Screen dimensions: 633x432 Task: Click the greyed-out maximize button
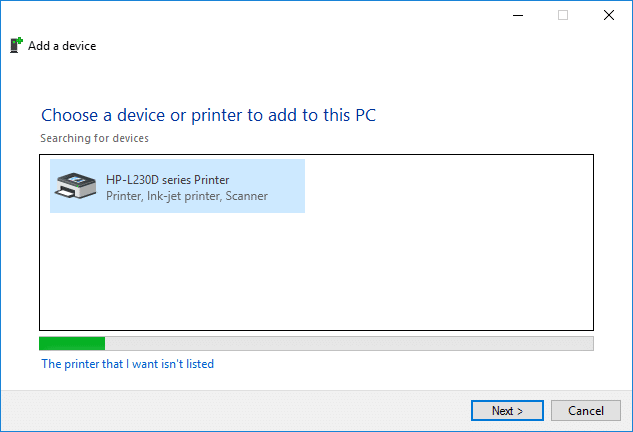pyautogui.click(x=563, y=15)
